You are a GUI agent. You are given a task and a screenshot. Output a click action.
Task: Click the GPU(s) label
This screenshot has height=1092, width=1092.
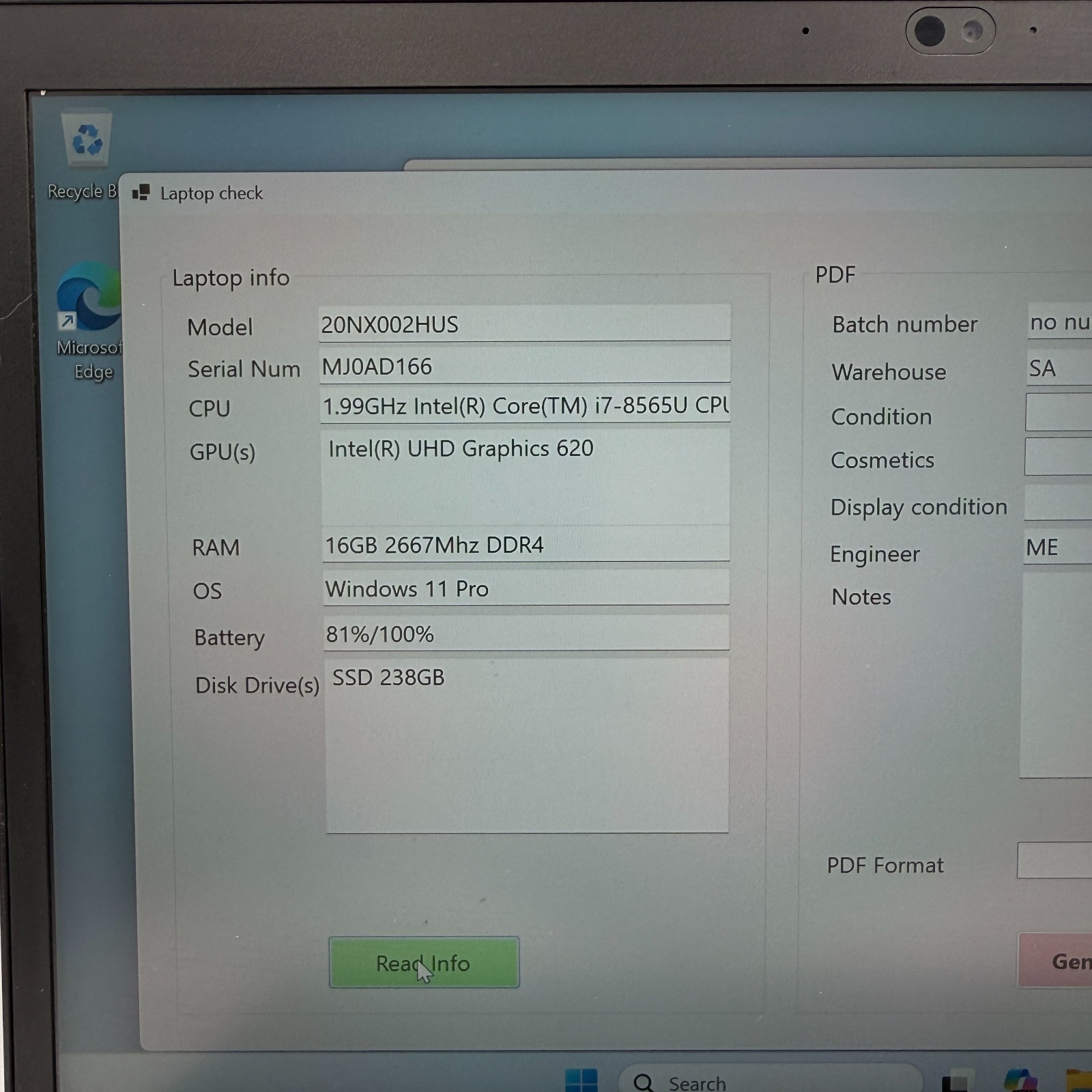tap(222, 452)
